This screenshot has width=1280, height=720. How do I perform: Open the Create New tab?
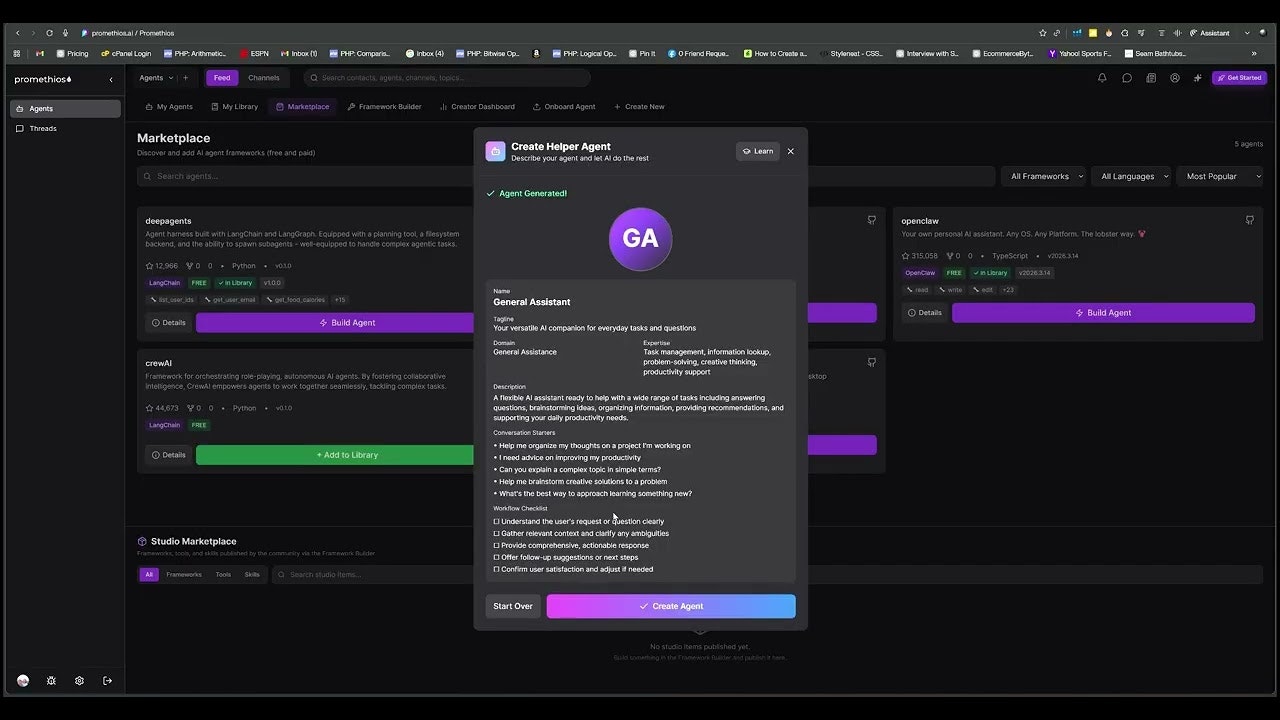coord(639,106)
